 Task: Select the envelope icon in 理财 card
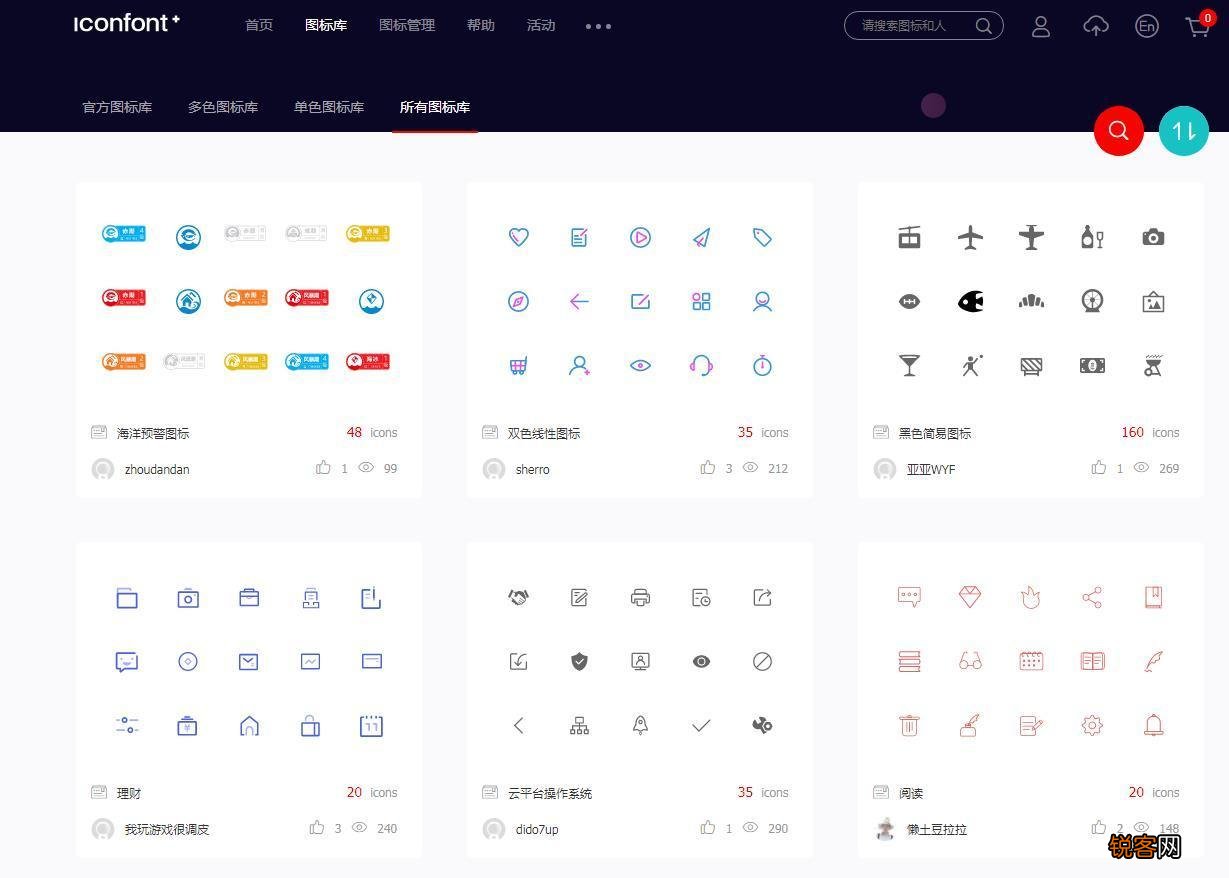click(249, 661)
